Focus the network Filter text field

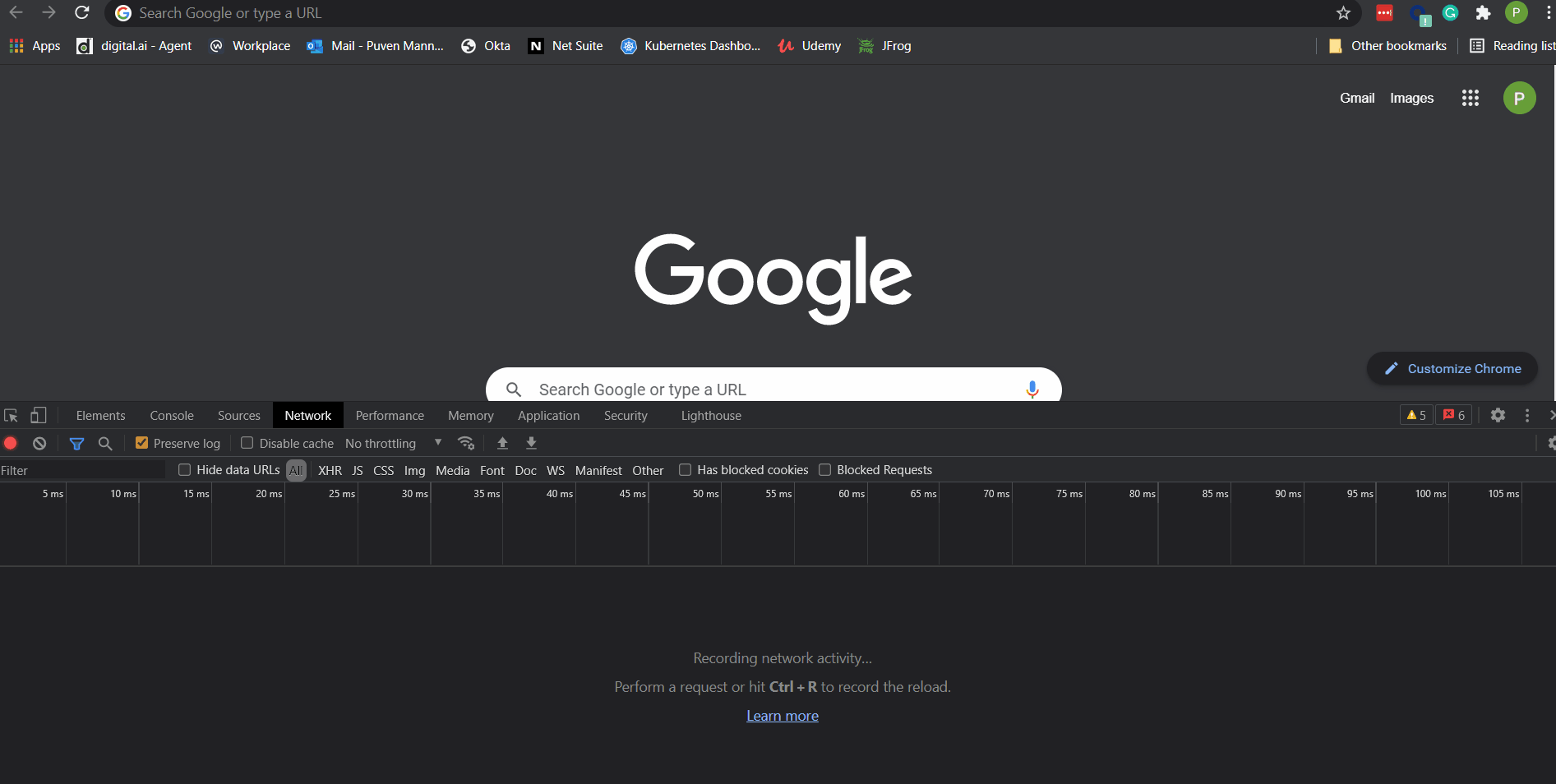click(82, 470)
